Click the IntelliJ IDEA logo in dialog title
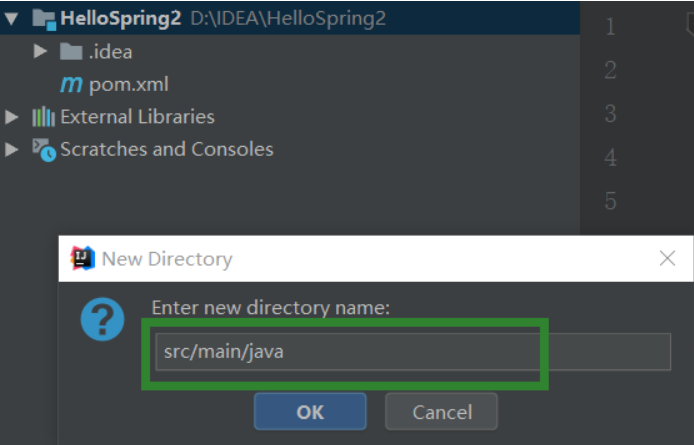 click(82, 258)
